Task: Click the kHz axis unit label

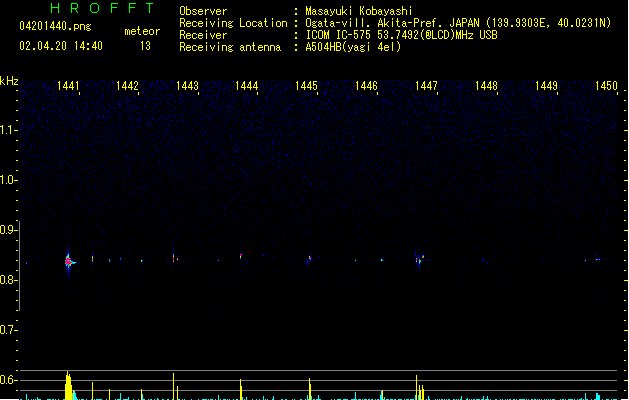Action: (x=9, y=81)
